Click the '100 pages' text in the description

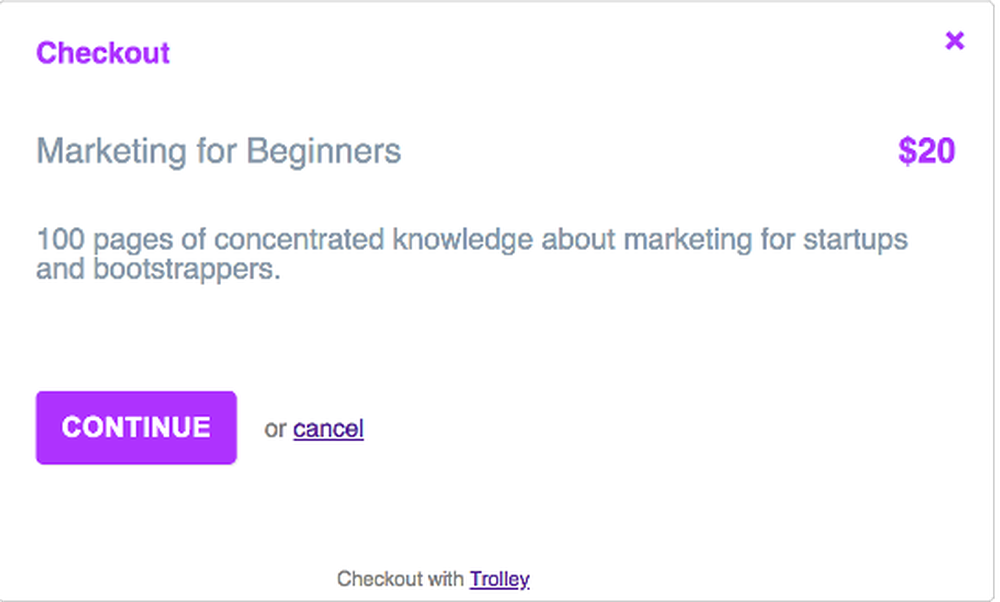point(105,240)
